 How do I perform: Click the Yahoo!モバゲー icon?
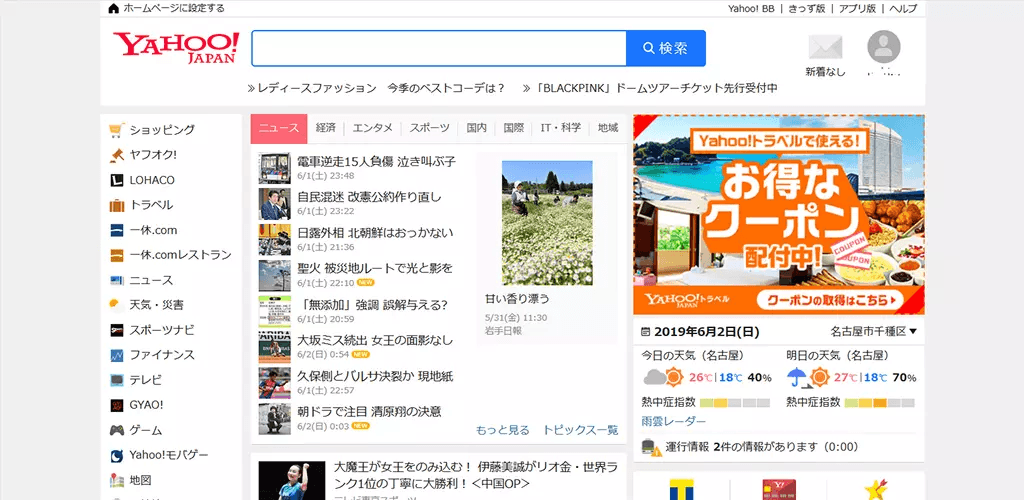pyautogui.click(x=117, y=455)
